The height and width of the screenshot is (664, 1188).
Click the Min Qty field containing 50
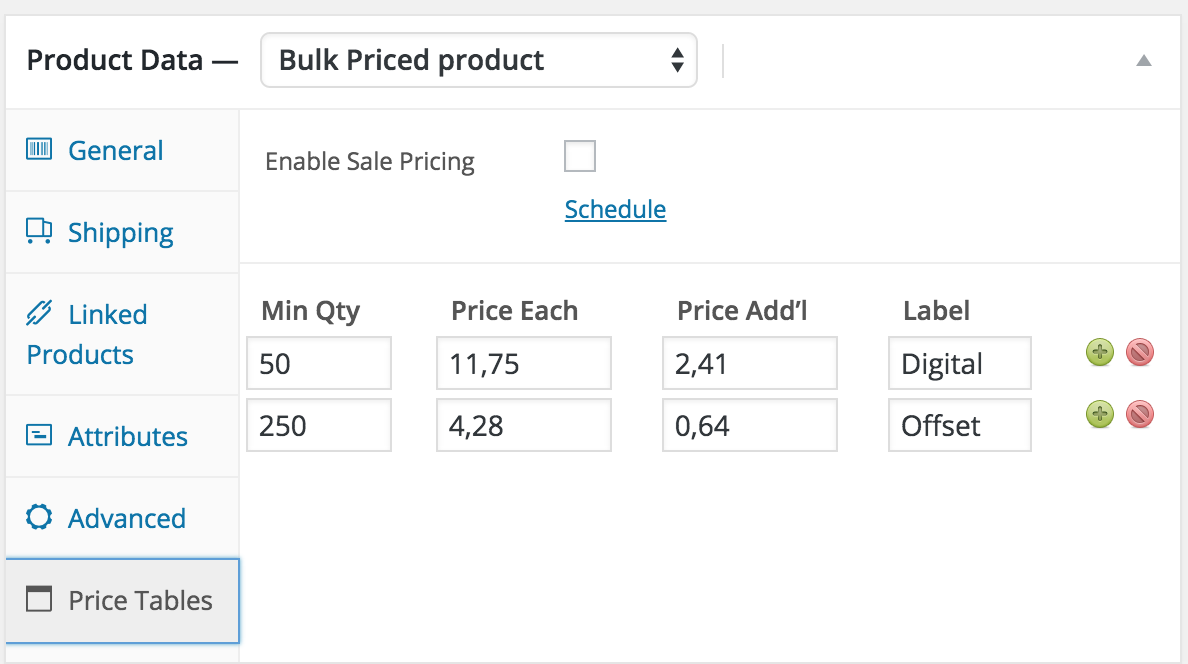[318, 363]
